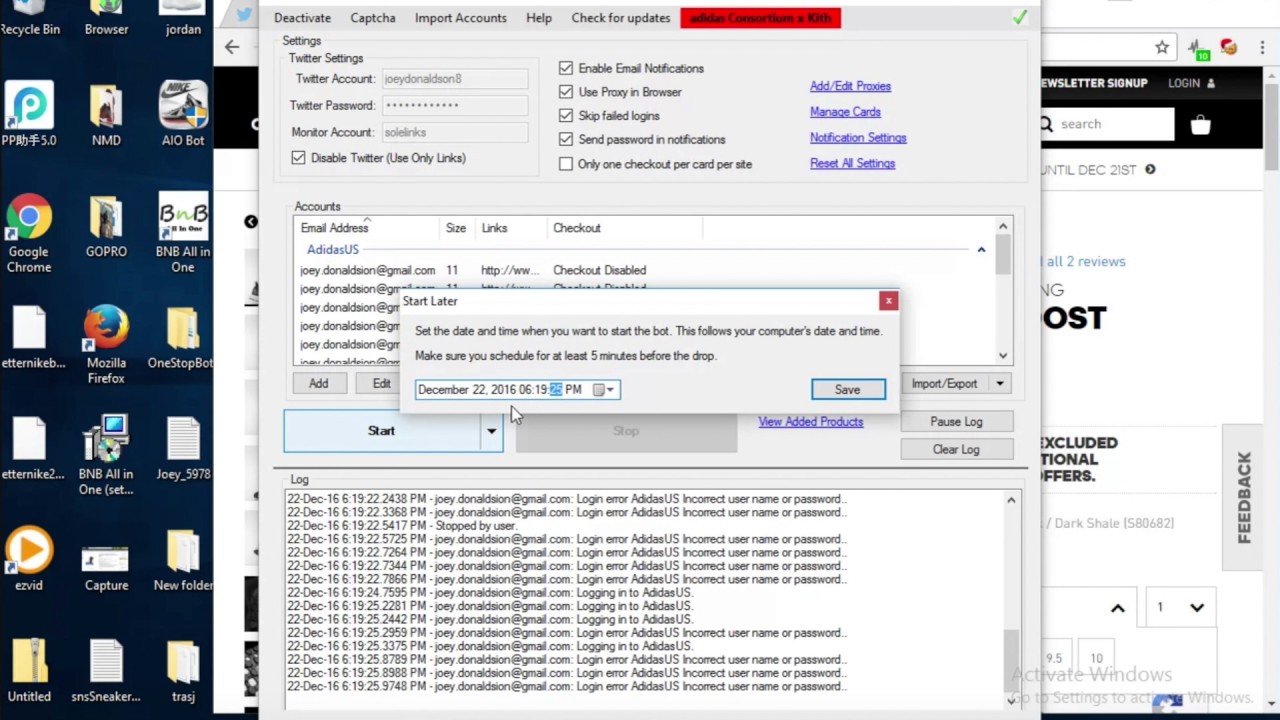Bookmark the page with the star icon
This screenshot has width=1280, height=720.
click(1162, 47)
